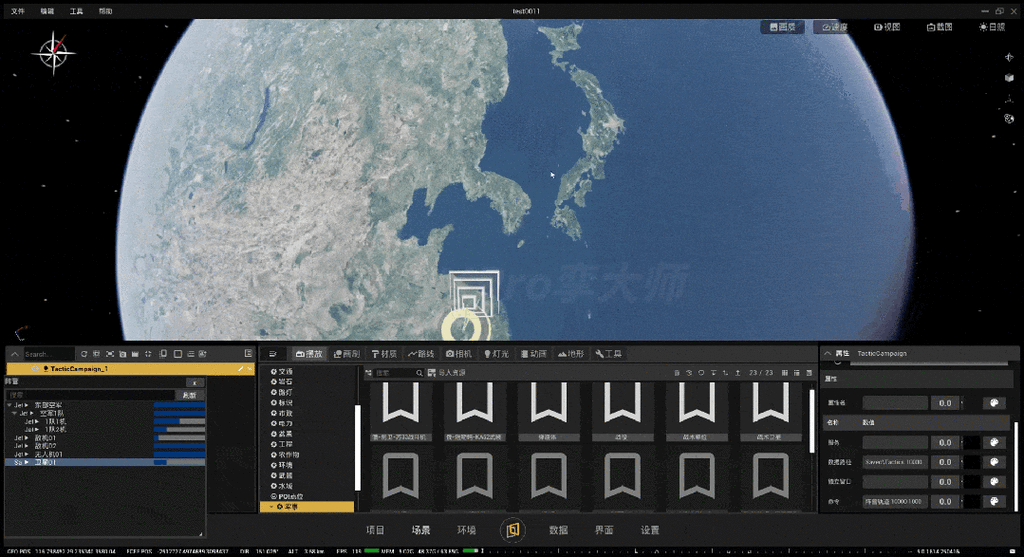
Task: Select the 战术单位 asset thumbnail
Action: (696, 411)
